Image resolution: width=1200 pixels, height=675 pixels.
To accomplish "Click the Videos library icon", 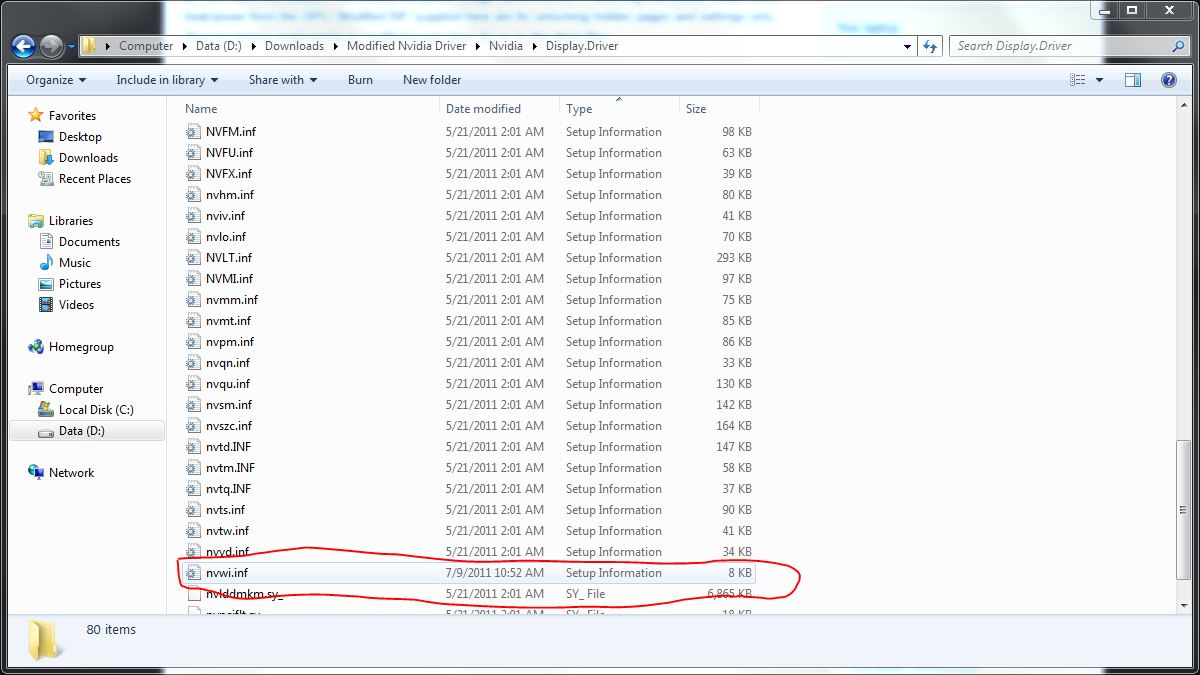I will click(46, 305).
